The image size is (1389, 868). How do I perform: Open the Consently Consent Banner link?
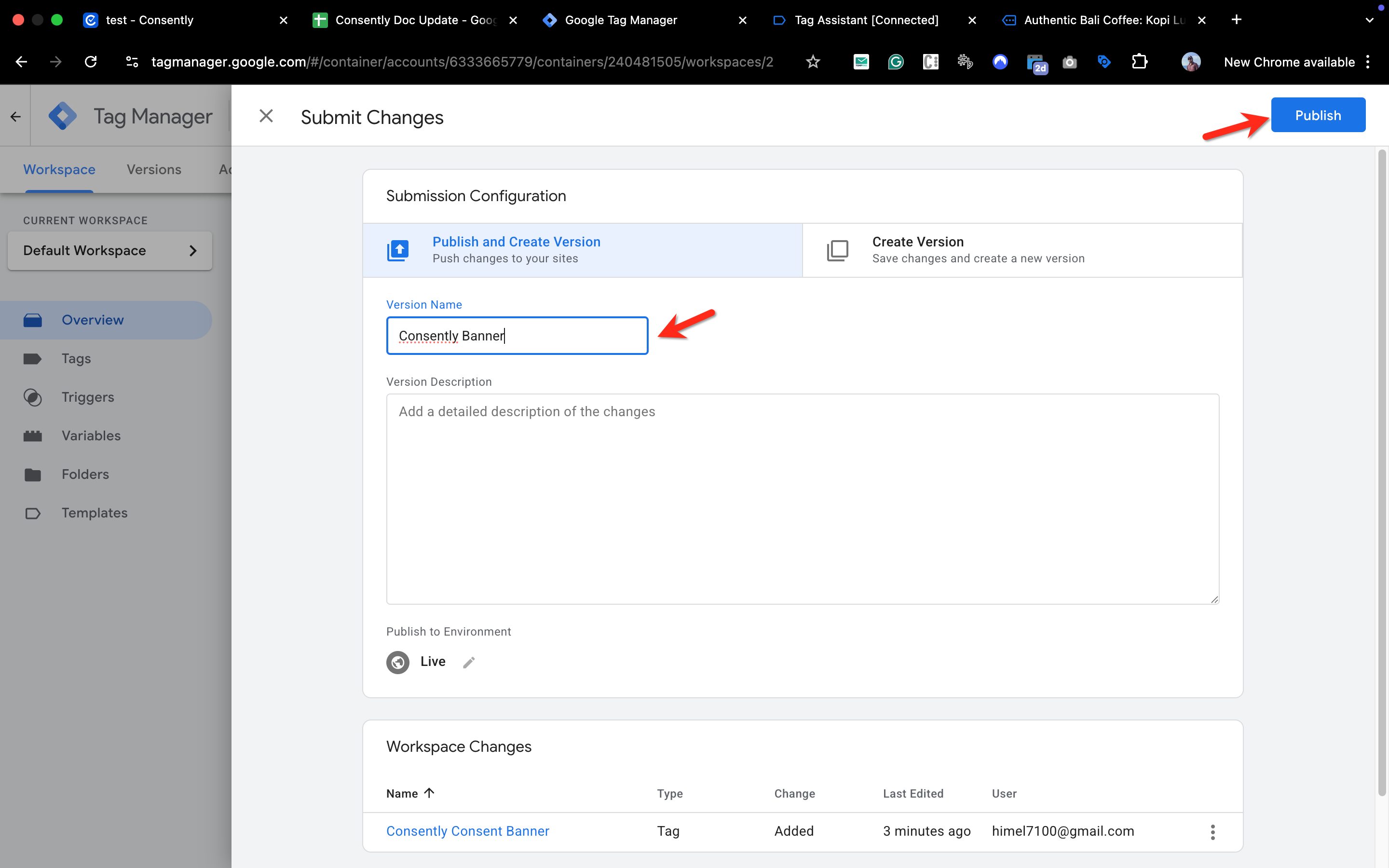click(467, 831)
